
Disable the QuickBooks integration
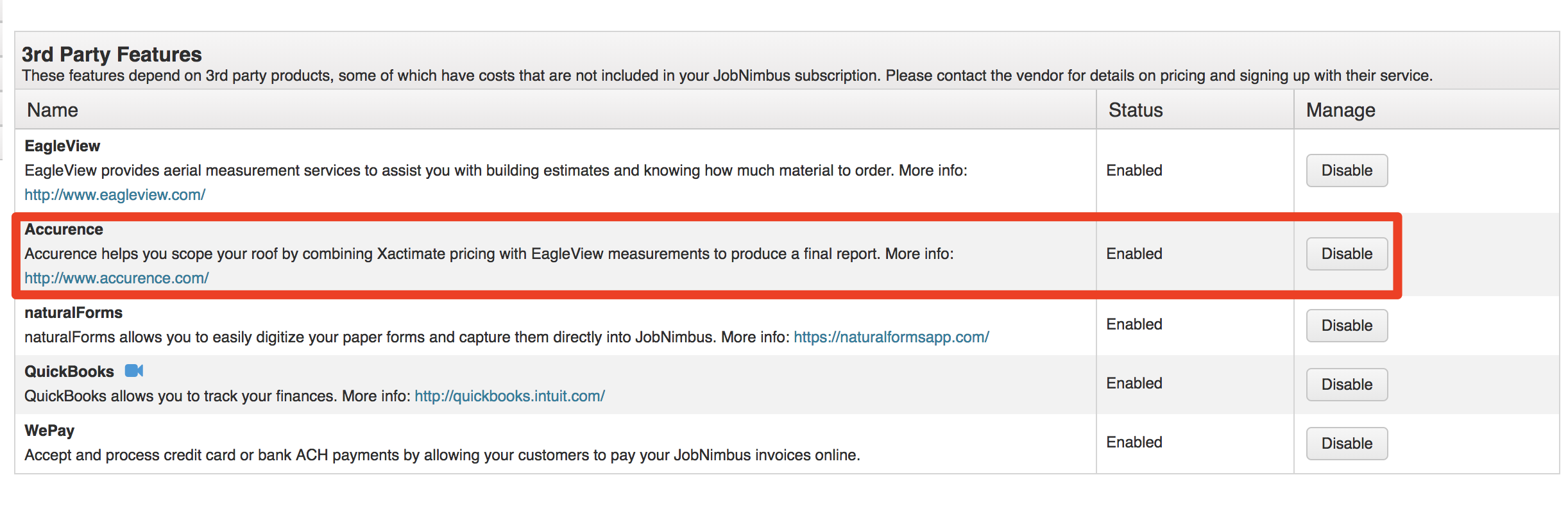coord(1347,385)
